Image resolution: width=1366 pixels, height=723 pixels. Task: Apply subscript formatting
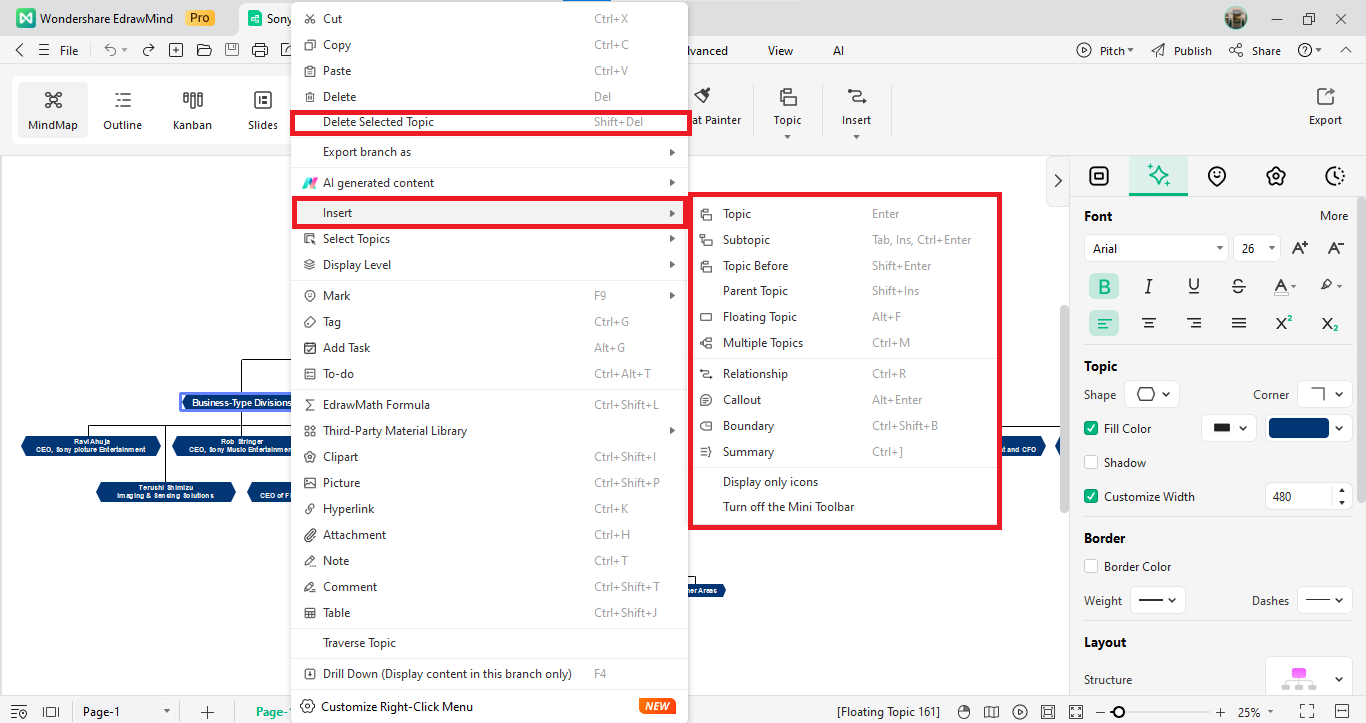[x=1329, y=323]
